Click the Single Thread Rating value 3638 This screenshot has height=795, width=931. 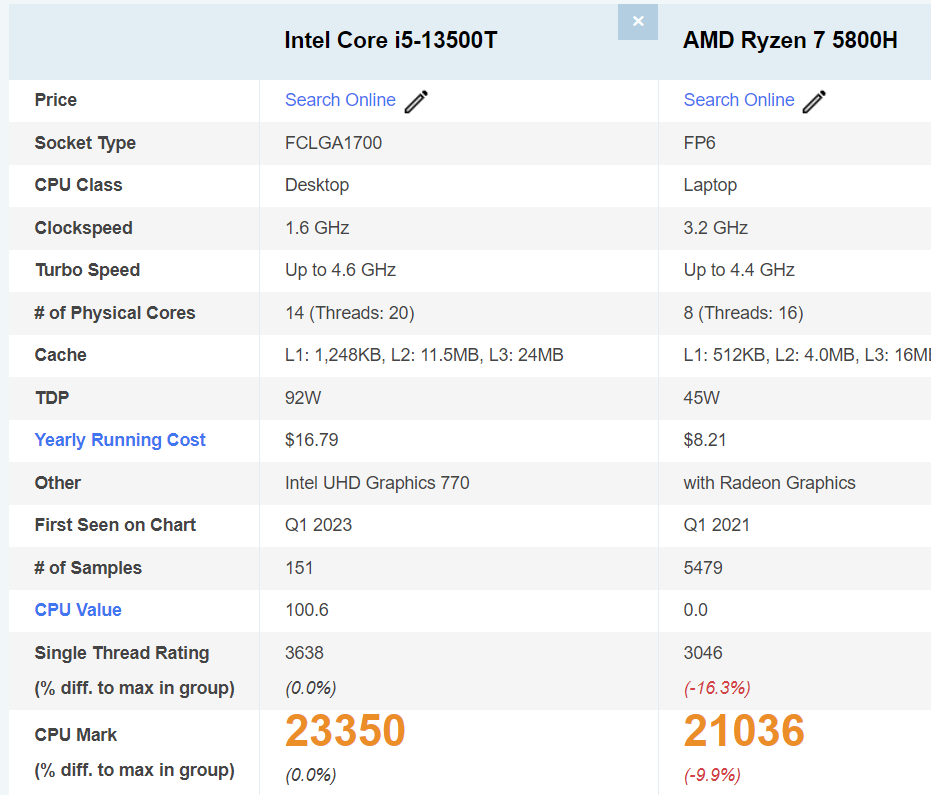tap(304, 653)
